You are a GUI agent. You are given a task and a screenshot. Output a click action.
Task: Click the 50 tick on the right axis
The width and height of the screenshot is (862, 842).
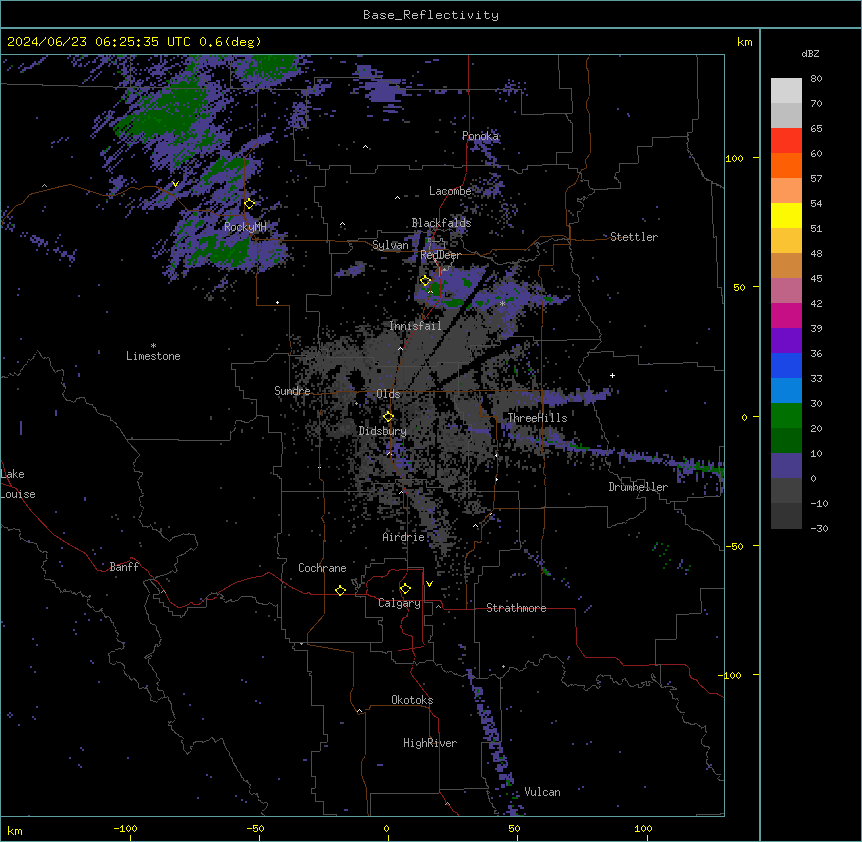click(x=739, y=287)
